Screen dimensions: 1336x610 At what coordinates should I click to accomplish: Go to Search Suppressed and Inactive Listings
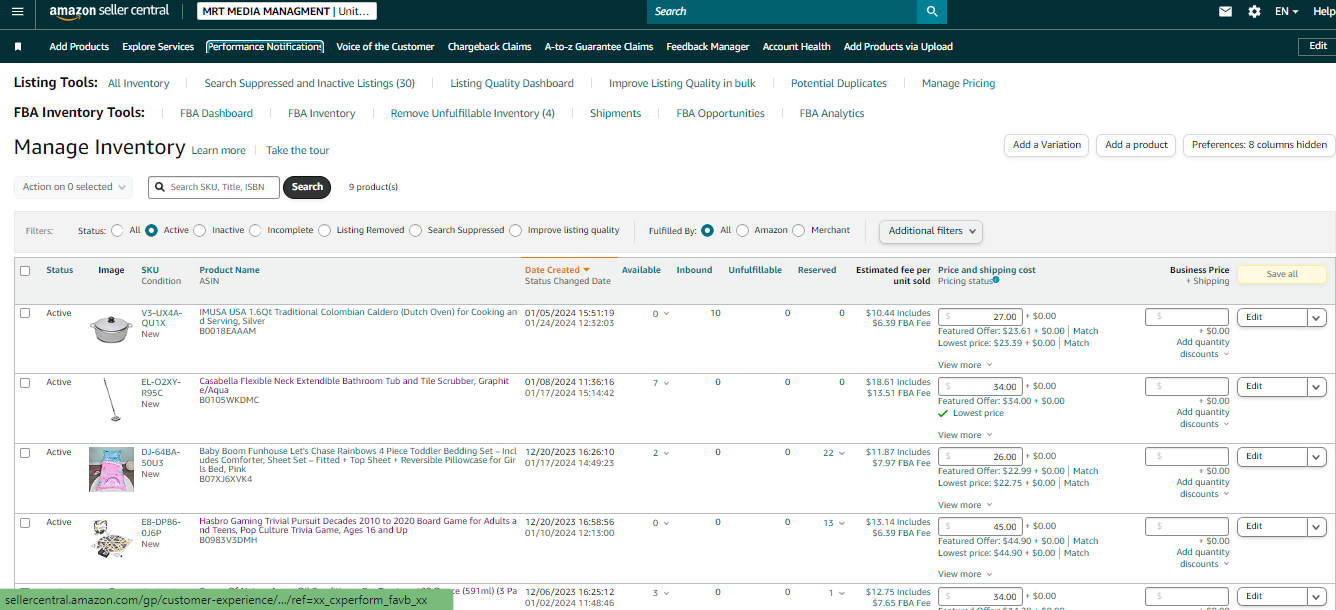tap(310, 83)
